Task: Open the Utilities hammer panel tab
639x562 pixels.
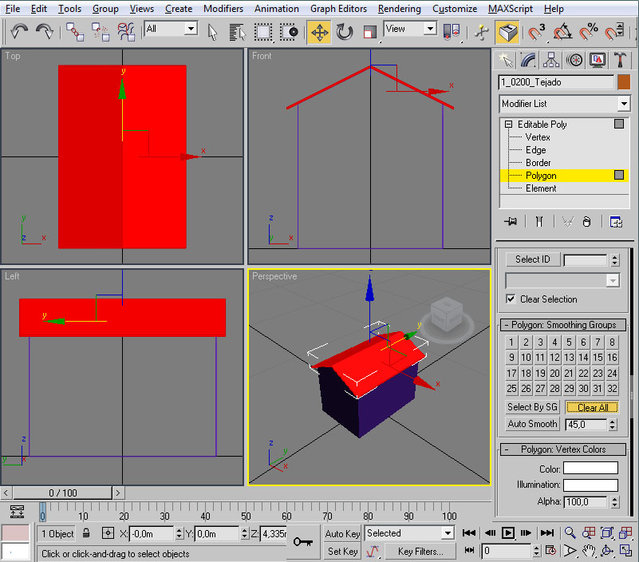Action: tap(621, 60)
